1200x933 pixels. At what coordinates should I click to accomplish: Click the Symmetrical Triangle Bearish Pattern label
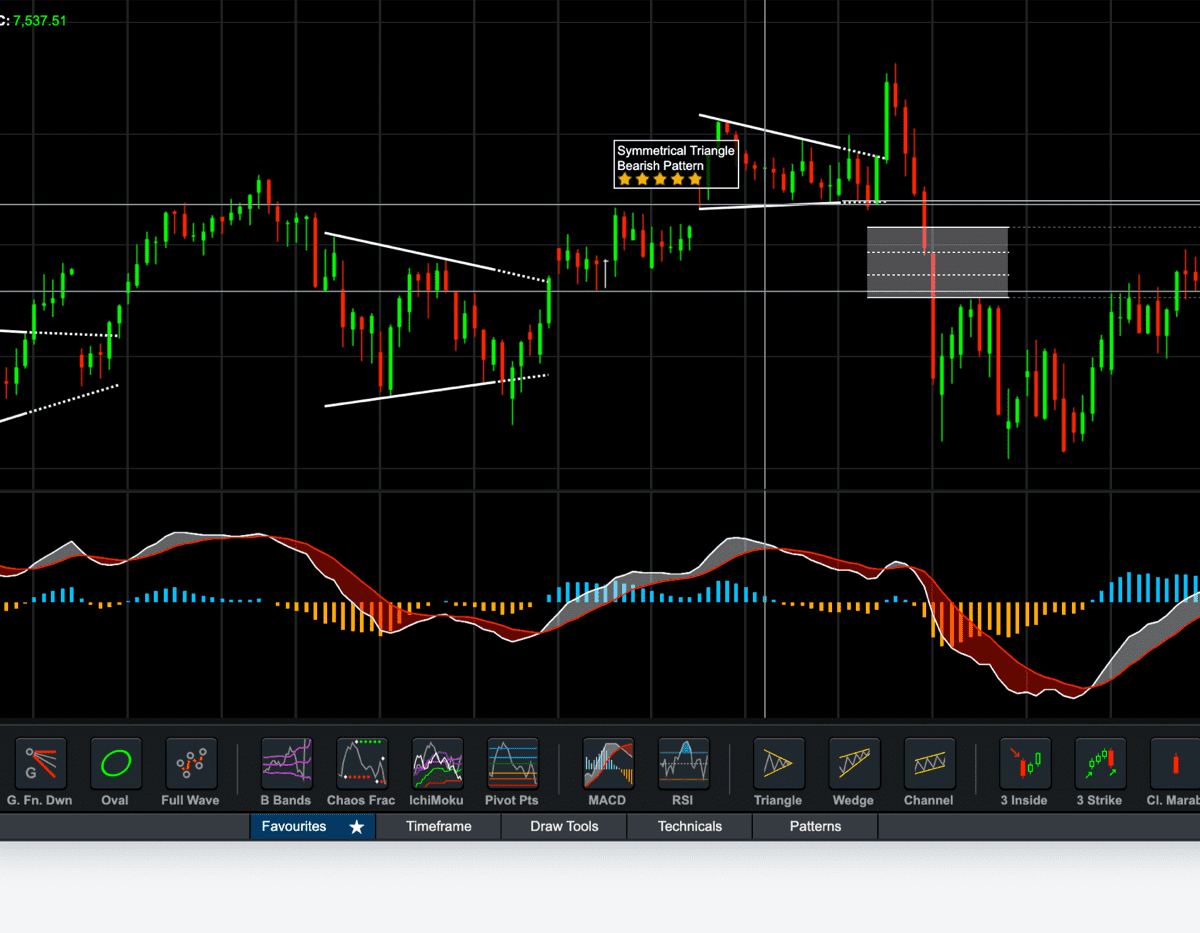(x=676, y=164)
